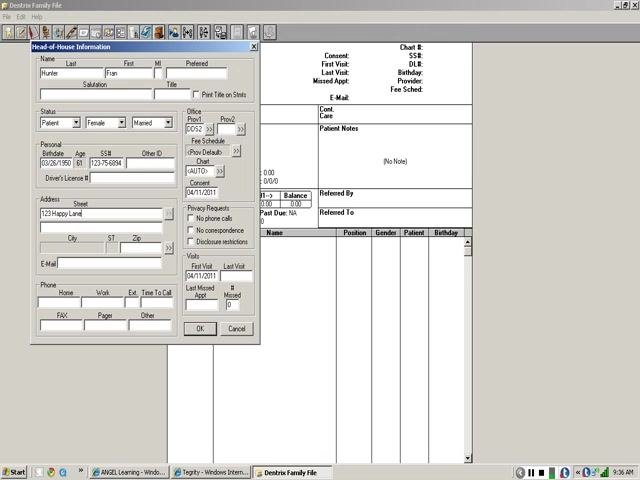This screenshot has width=640, height=480.
Task: Click the pencil and notepad toolbar icon
Action: 21,32
